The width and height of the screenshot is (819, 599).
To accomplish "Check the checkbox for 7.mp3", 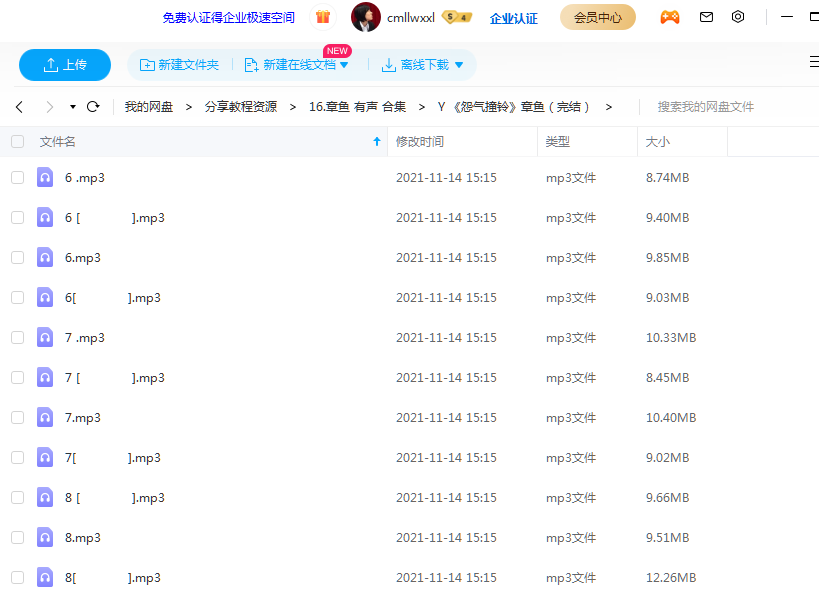I will [x=17, y=417].
